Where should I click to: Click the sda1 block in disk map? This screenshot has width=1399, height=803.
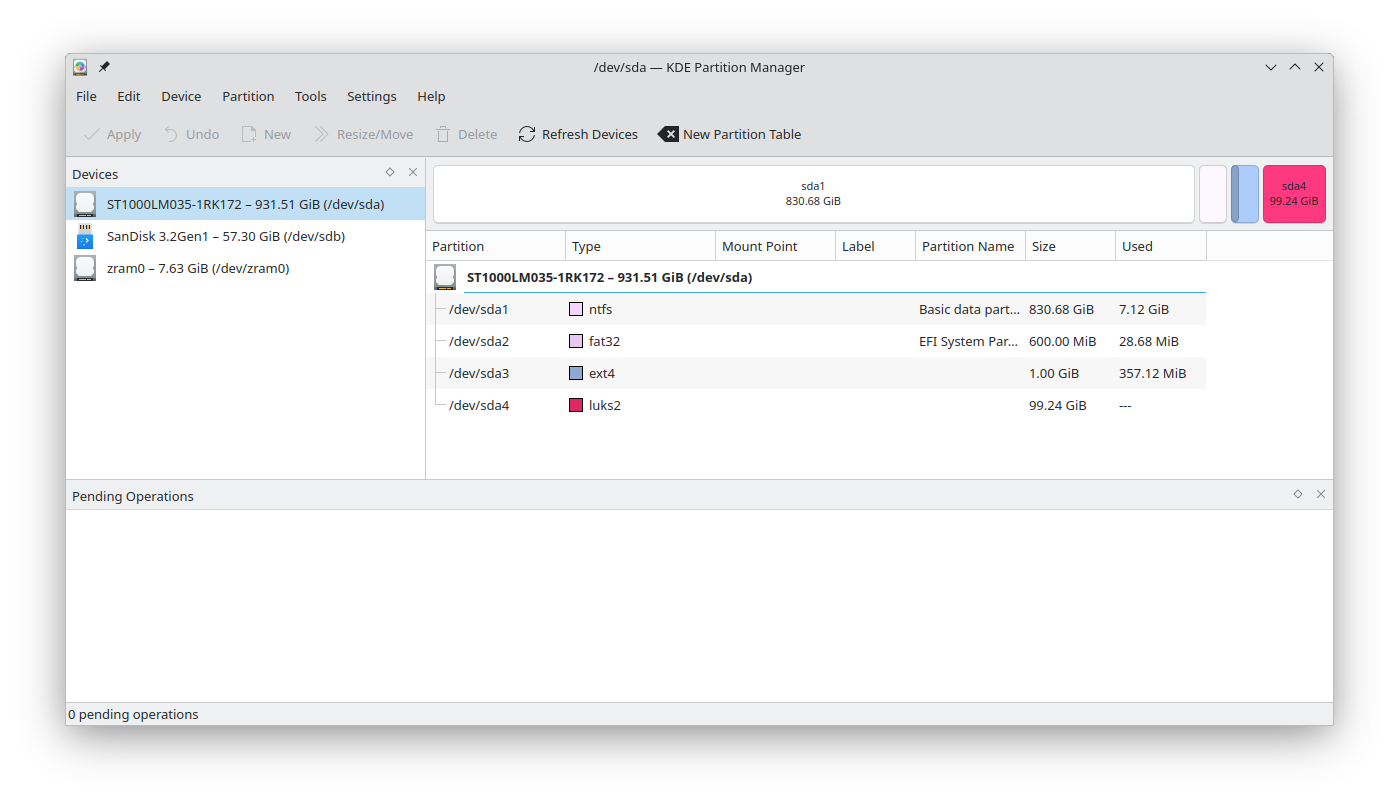[812, 194]
